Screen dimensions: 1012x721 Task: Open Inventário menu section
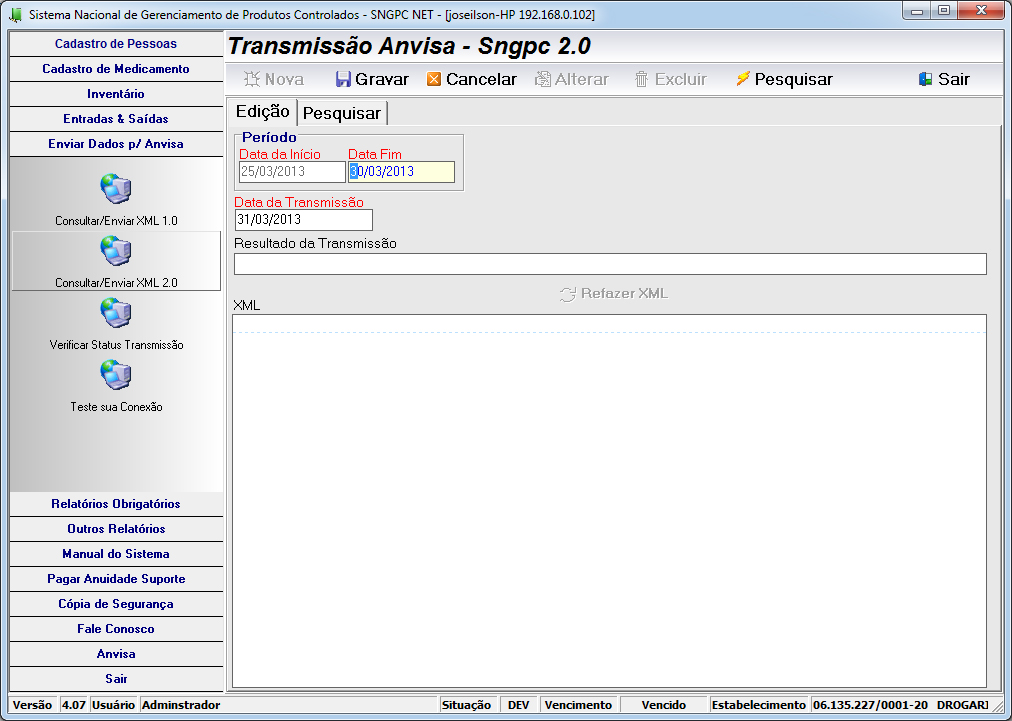click(x=116, y=94)
